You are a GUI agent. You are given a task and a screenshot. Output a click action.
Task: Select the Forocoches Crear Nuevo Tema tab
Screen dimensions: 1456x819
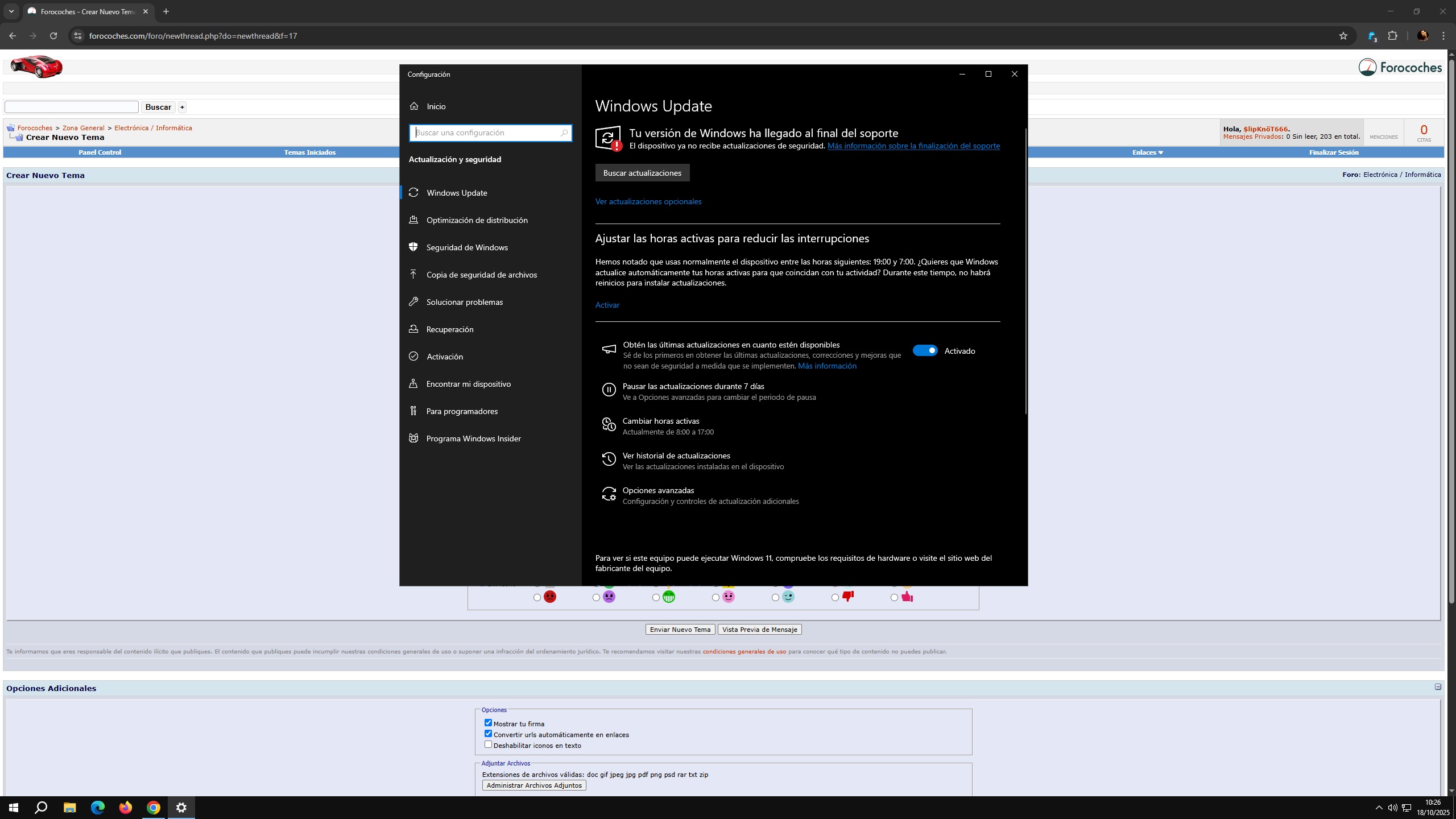click(88, 11)
